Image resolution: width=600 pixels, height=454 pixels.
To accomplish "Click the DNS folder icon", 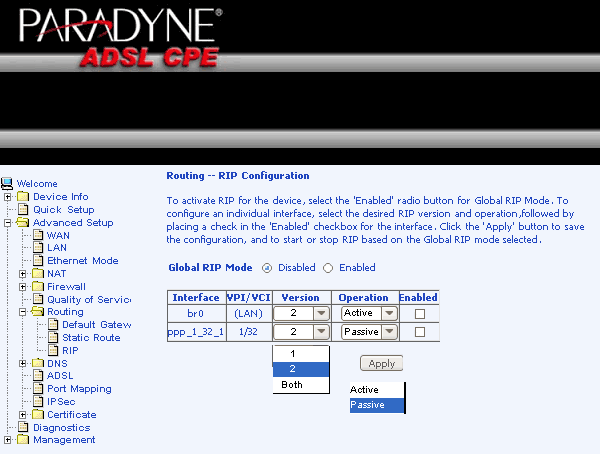I will pyautogui.click(x=38, y=363).
